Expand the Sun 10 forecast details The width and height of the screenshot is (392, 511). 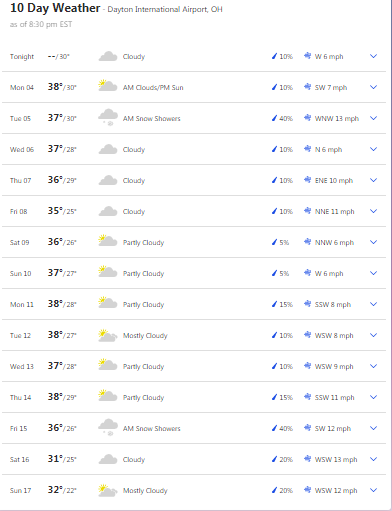click(374, 273)
